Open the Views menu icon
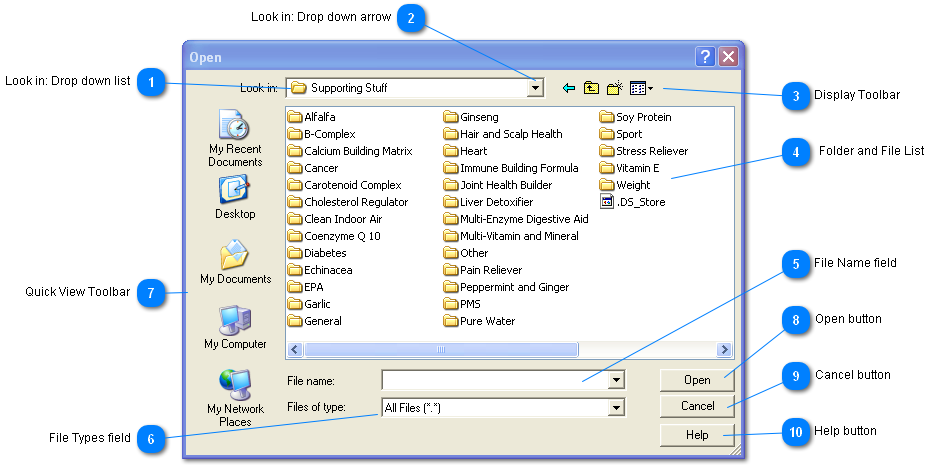 pyautogui.click(x=641, y=88)
